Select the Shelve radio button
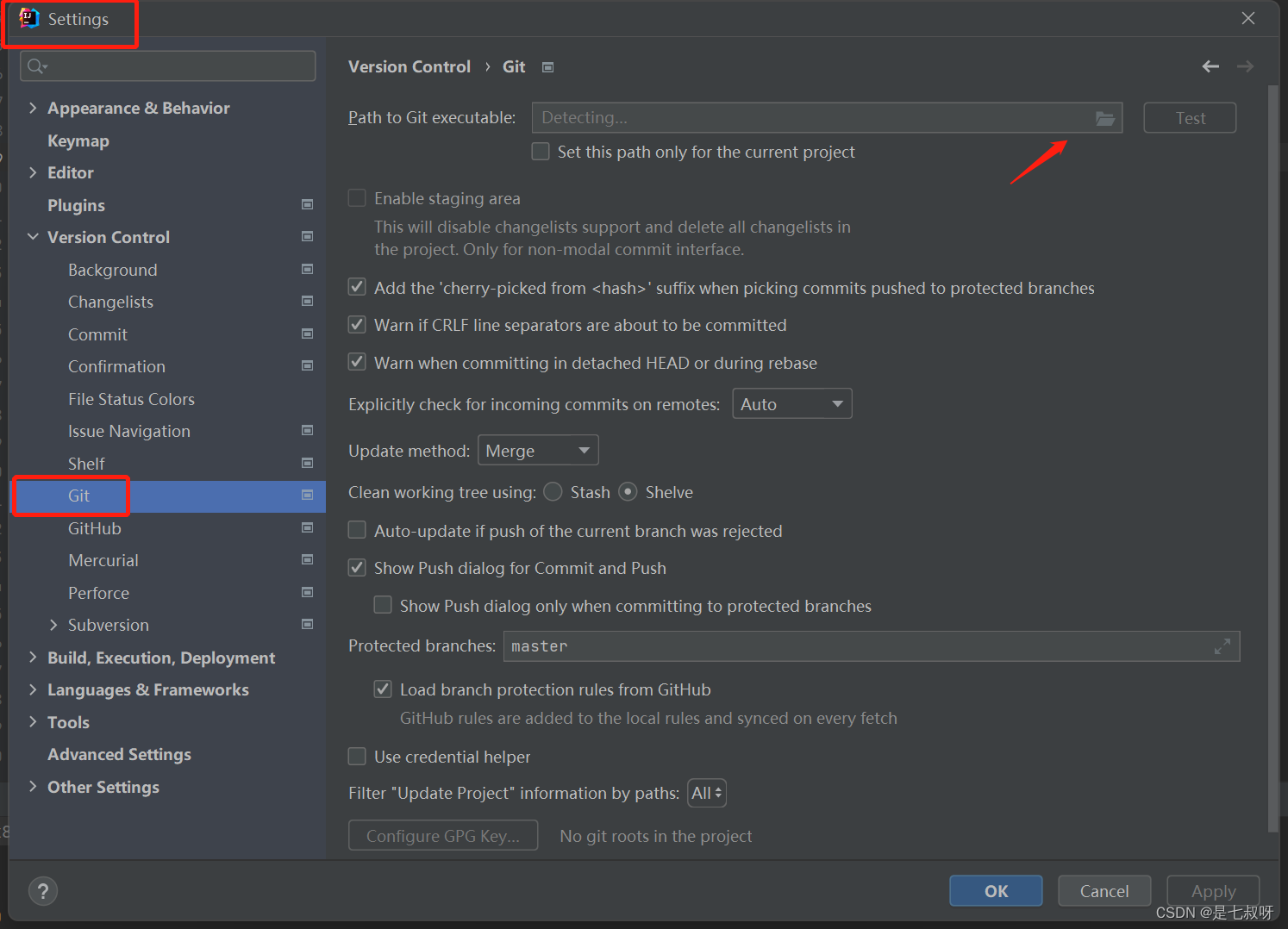Screen dimensions: 1288x929 (x=628, y=492)
